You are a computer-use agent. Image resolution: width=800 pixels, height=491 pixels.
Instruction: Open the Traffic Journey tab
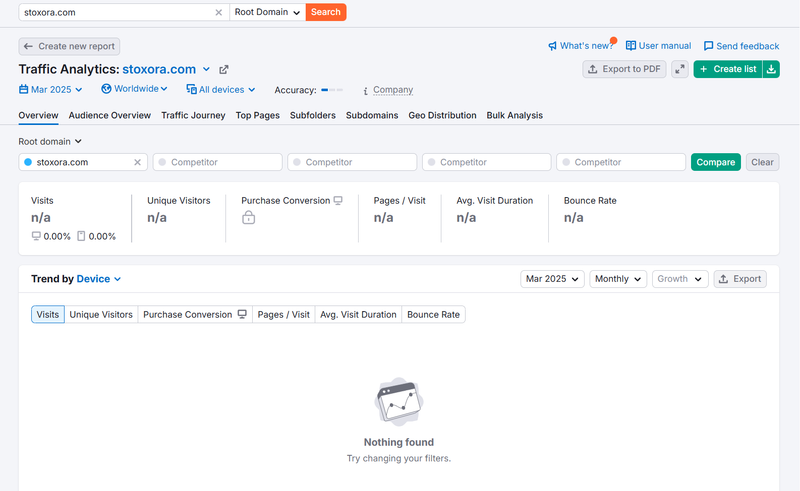click(193, 115)
